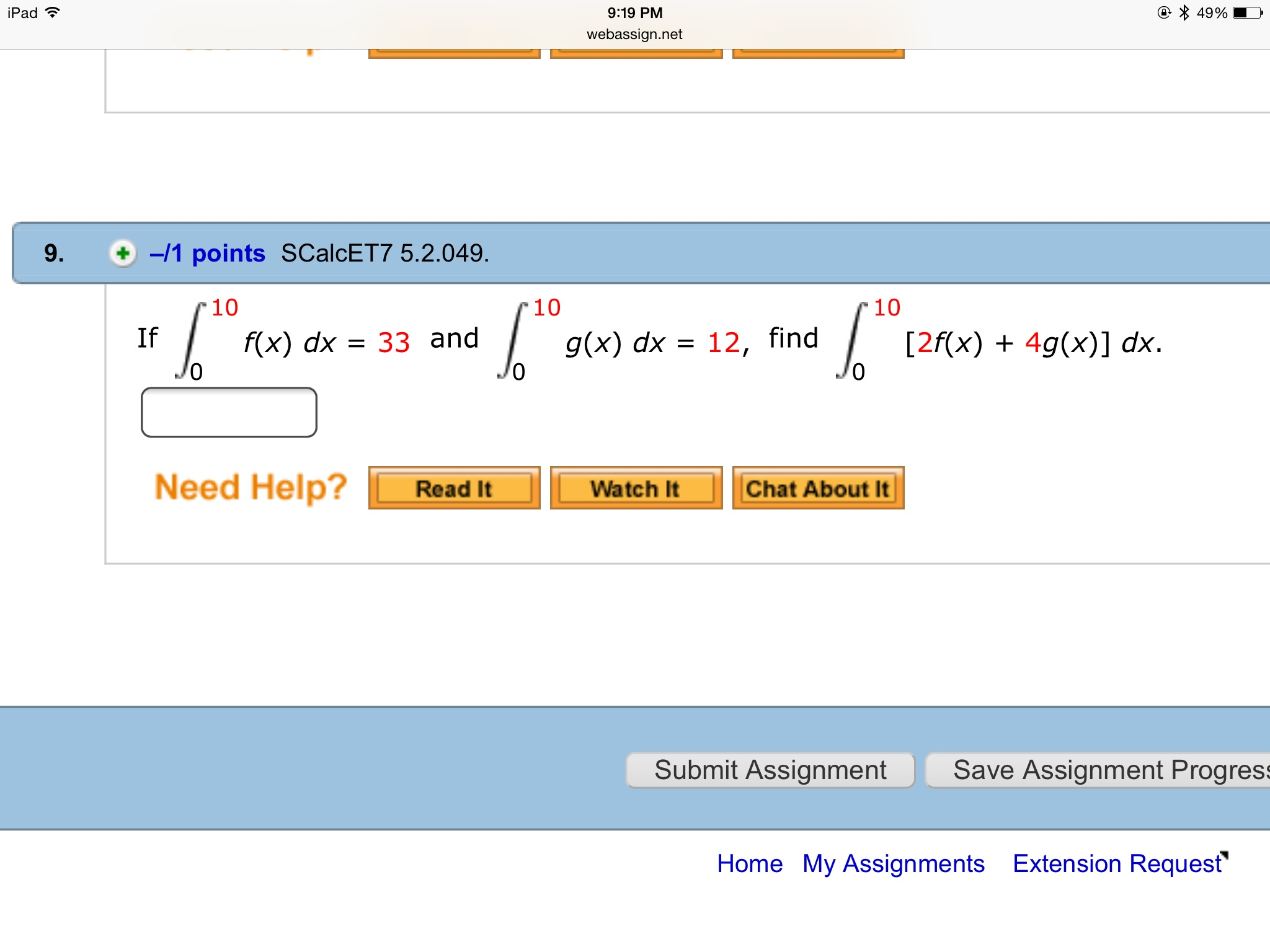Open the Watch It help button
This screenshot has width=1270, height=952.
click(636, 488)
